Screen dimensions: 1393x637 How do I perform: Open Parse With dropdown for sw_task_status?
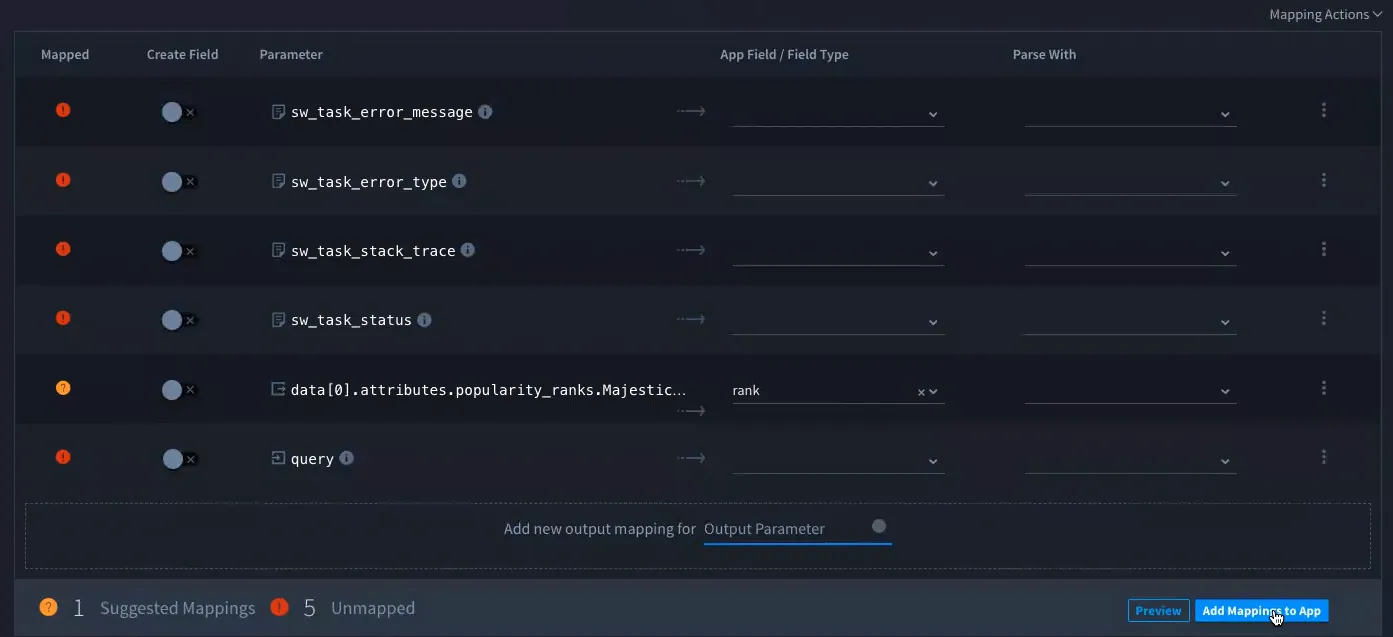[1130, 322]
